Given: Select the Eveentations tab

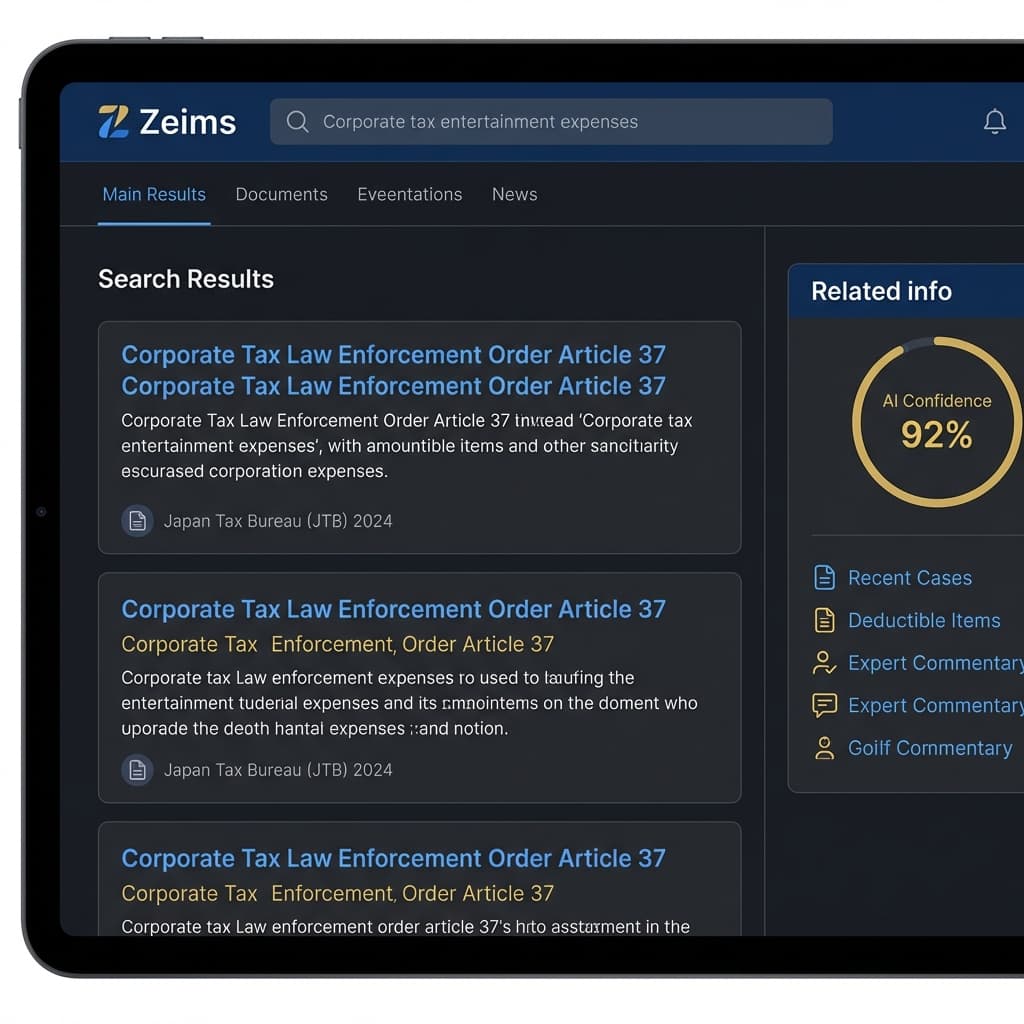Looking at the screenshot, I should point(409,195).
